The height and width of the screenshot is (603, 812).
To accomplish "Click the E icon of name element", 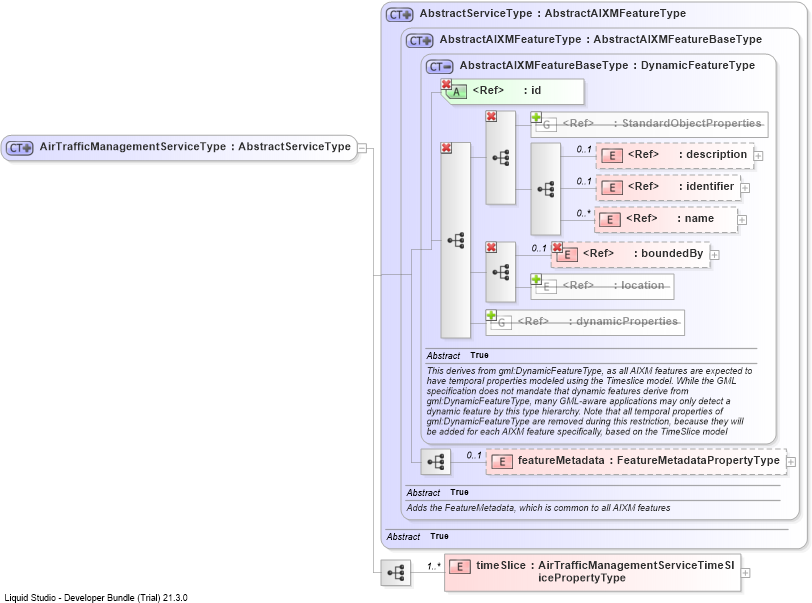I will click(x=610, y=220).
